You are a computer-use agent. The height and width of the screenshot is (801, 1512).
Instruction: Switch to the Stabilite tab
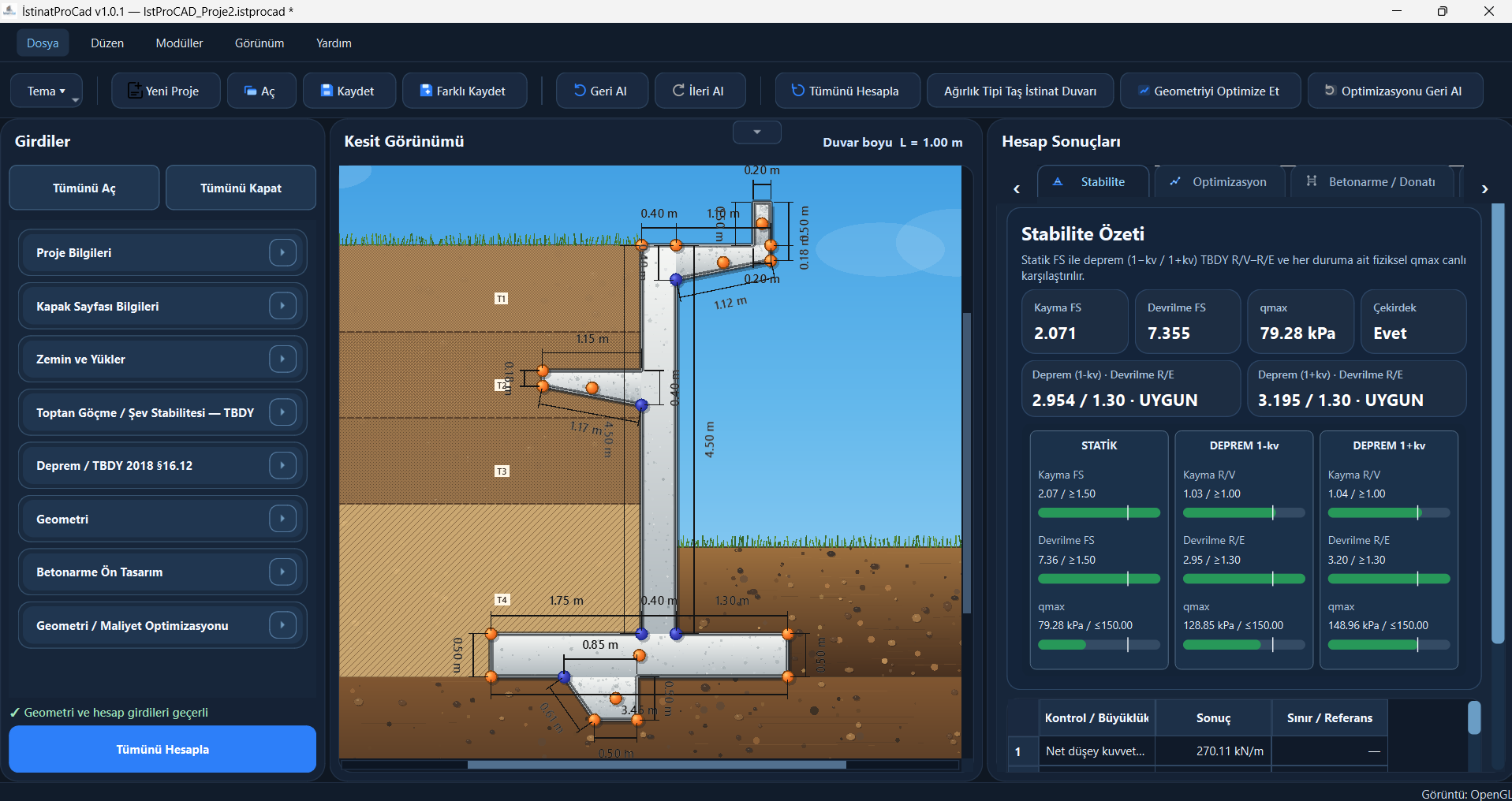click(x=1092, y=181)
